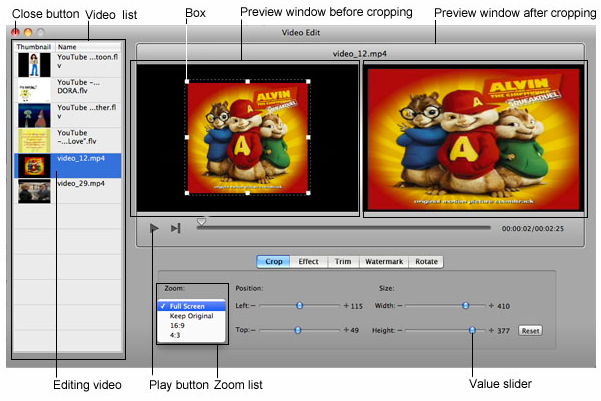This screenshot has width=601, height=401.
Task: Switch to the Crop tab
Action: 274,261
